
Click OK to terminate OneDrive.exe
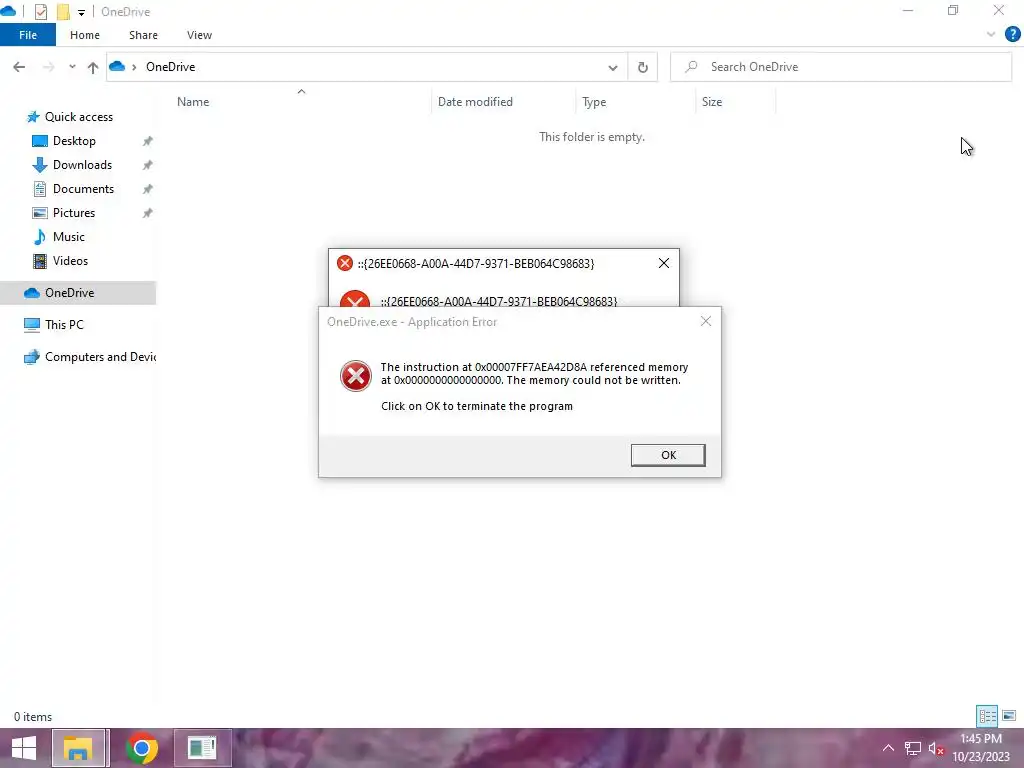[667, 455]
